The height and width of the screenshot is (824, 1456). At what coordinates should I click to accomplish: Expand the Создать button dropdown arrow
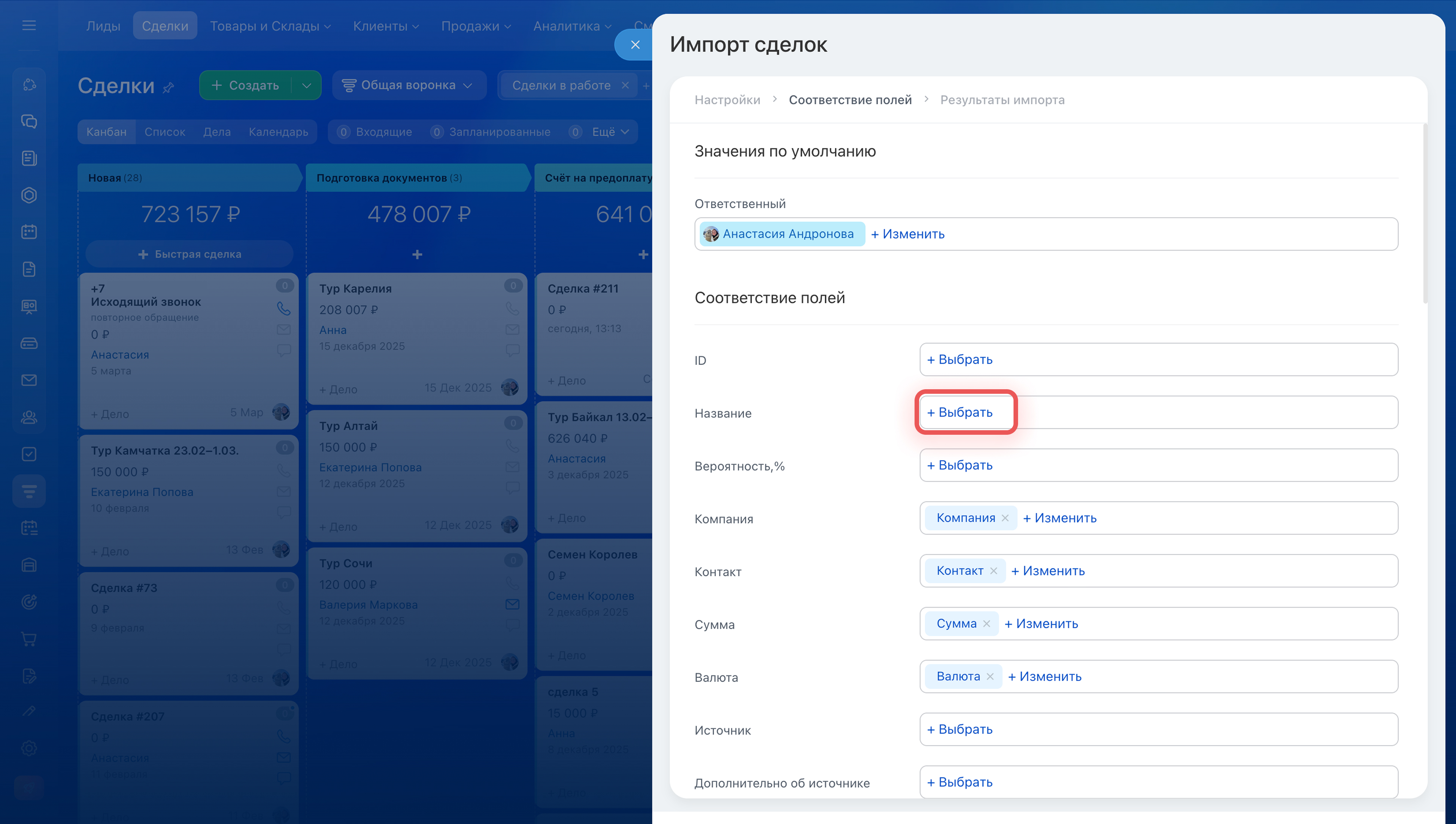point(306,85)
